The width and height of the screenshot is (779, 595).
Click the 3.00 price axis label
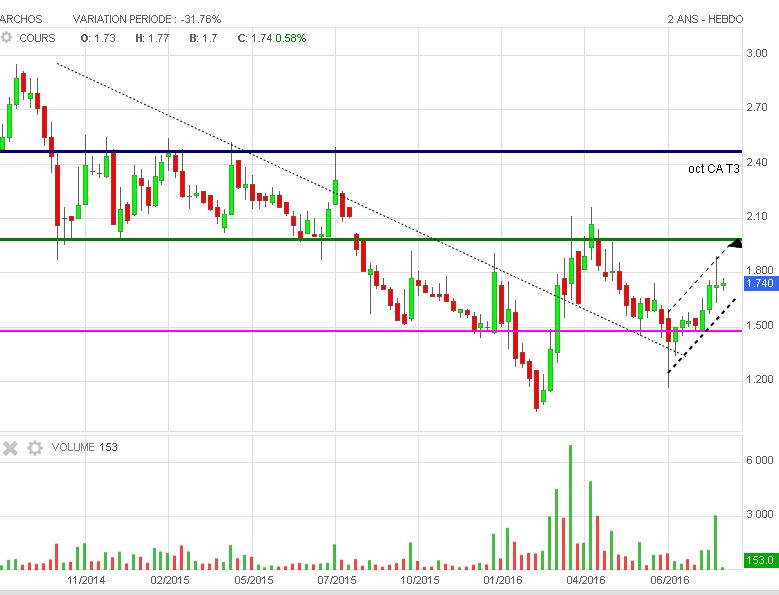point(757,54)
